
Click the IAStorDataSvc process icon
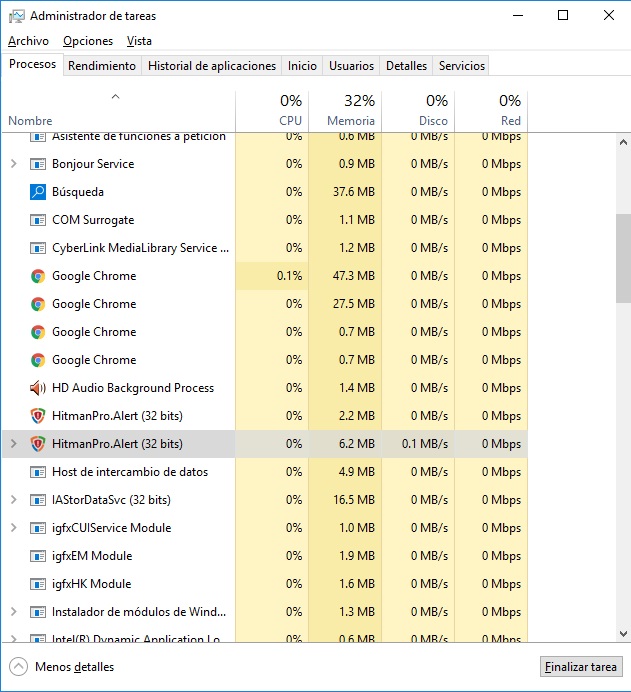pos(38,500)
